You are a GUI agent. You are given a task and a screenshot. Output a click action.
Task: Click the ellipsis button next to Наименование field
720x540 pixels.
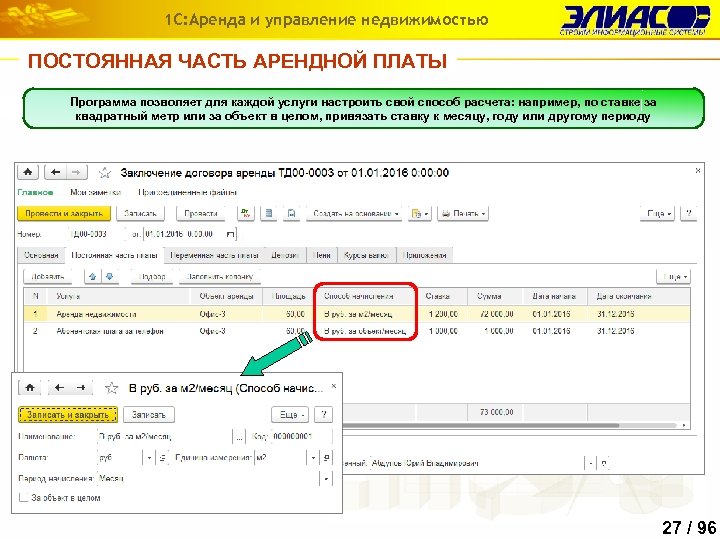tap(239, 436)
